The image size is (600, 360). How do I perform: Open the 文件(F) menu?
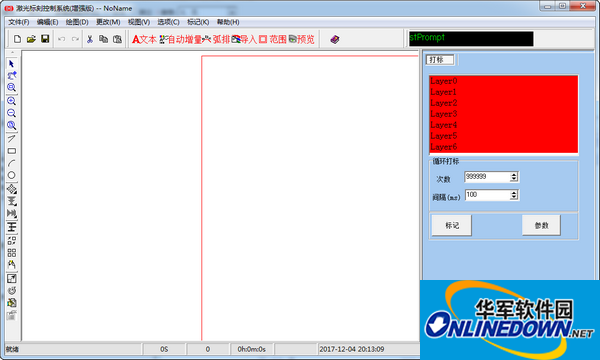point(19,22)
